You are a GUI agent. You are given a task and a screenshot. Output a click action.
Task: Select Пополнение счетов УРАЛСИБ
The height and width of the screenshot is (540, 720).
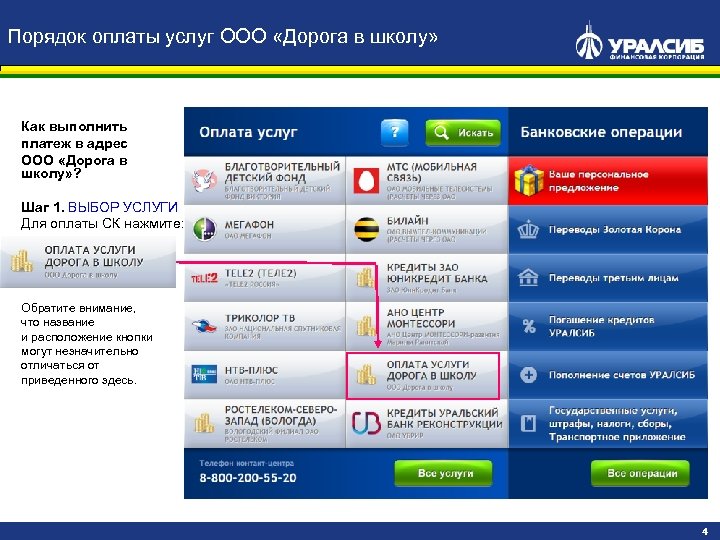(x=608, y=375)
